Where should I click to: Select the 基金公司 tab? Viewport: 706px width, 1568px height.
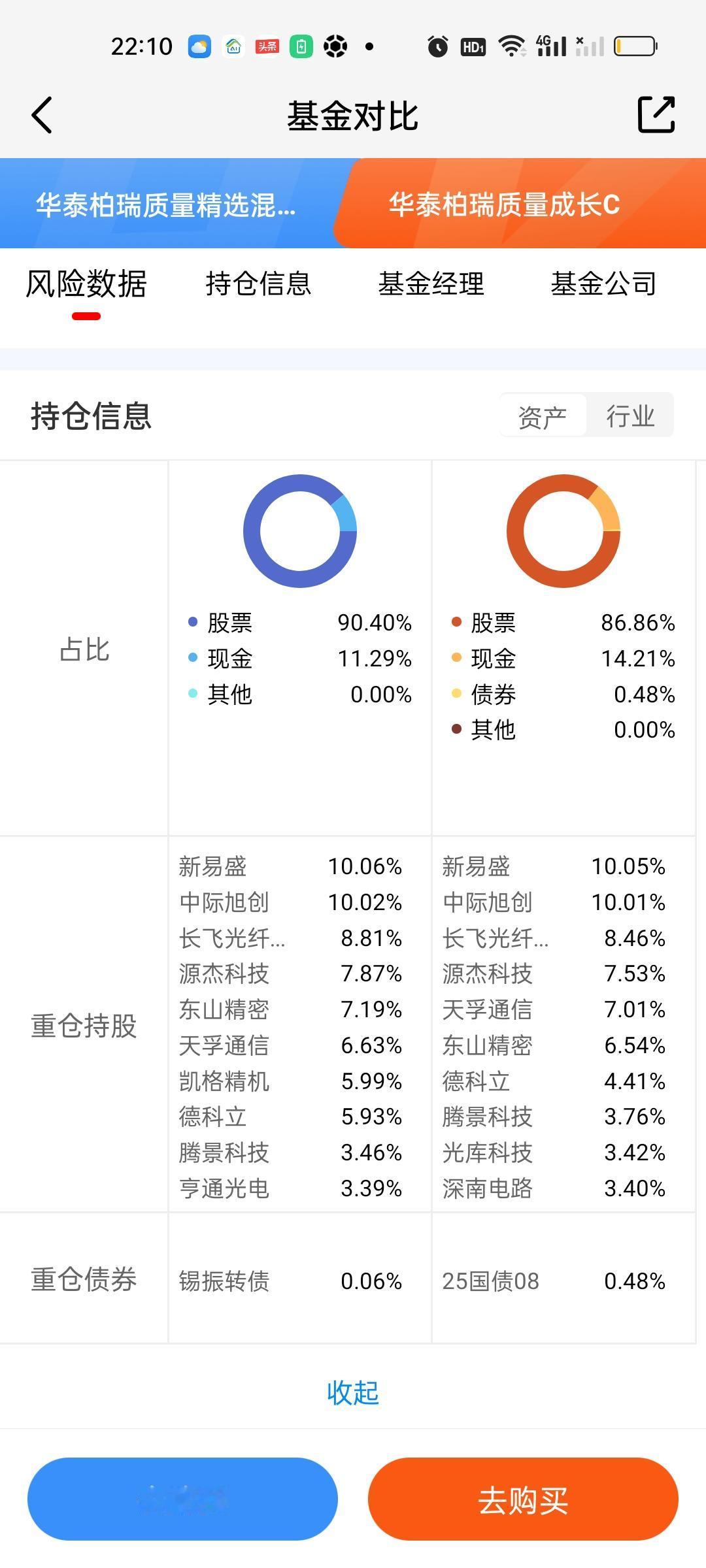pos(603,284)
